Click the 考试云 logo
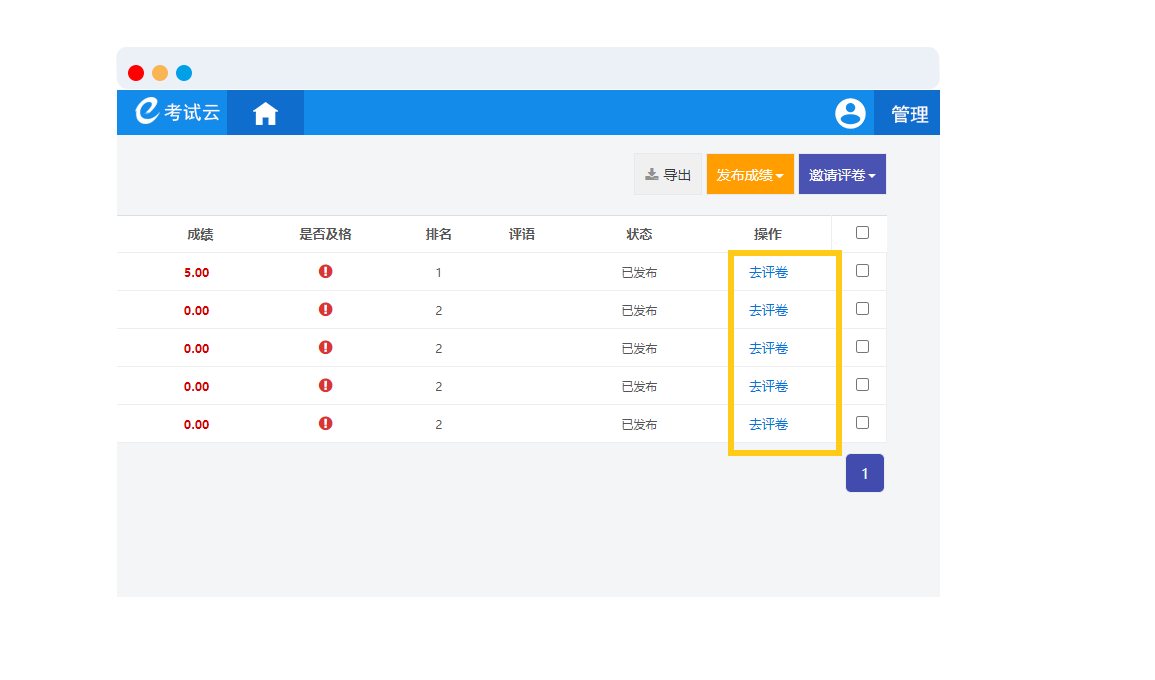Viewport: 1155px width, 680px height. pos(177,112)
